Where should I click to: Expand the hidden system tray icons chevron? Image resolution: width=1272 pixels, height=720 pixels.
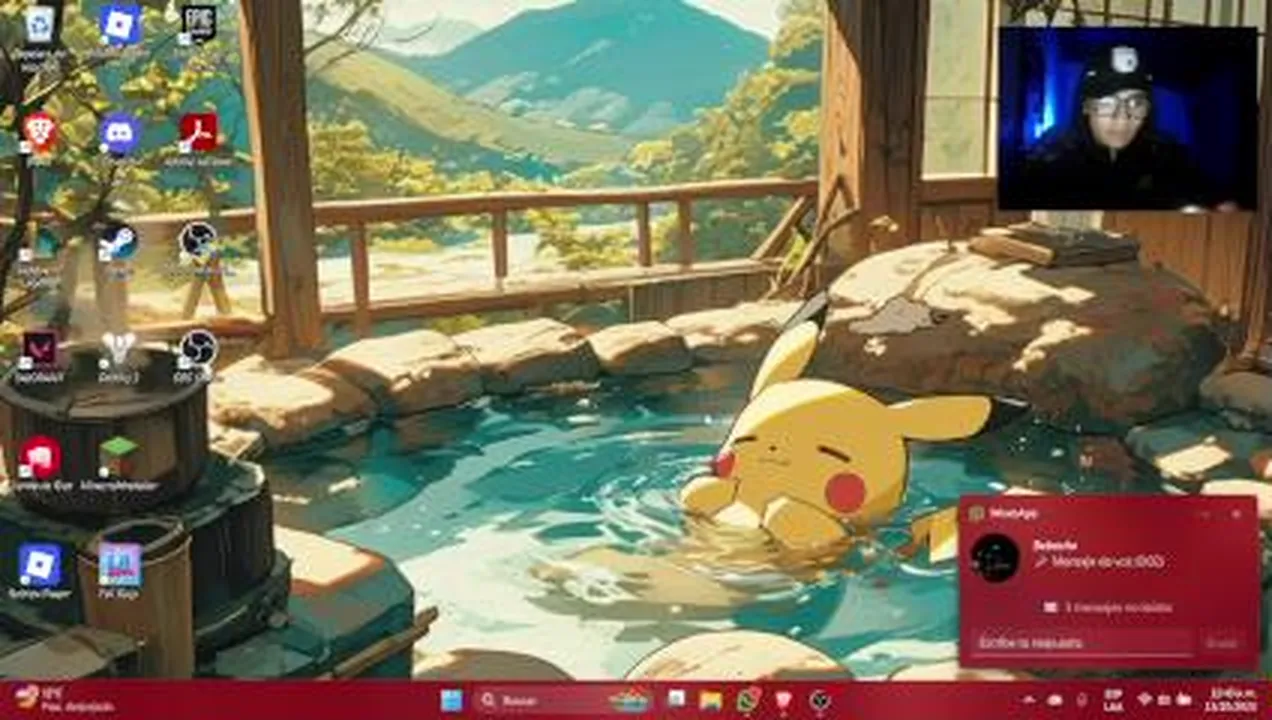[1028, 700]
